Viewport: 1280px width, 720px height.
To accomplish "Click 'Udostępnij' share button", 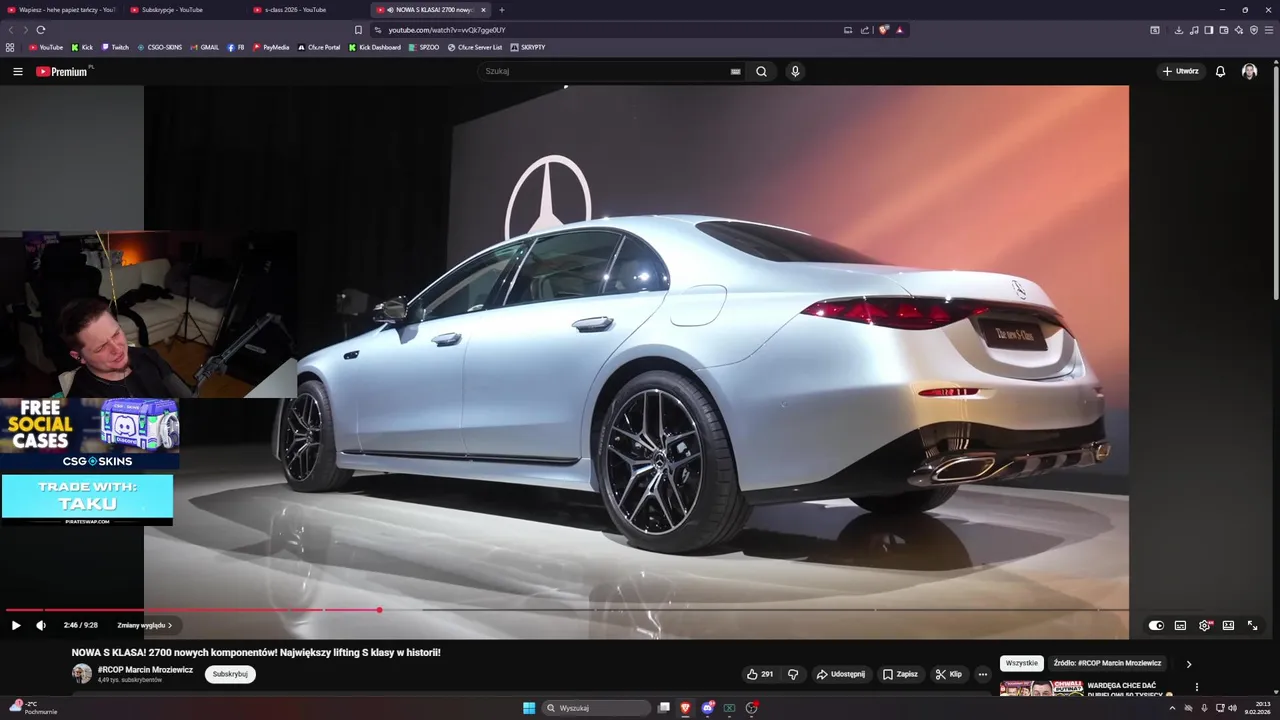I will pyautogui.click(x=840, y=674).
